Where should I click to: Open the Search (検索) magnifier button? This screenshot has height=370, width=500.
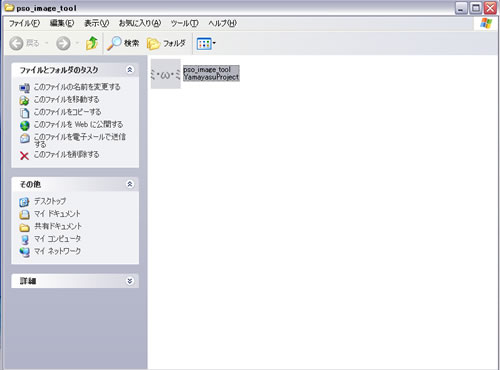point(123,43)
